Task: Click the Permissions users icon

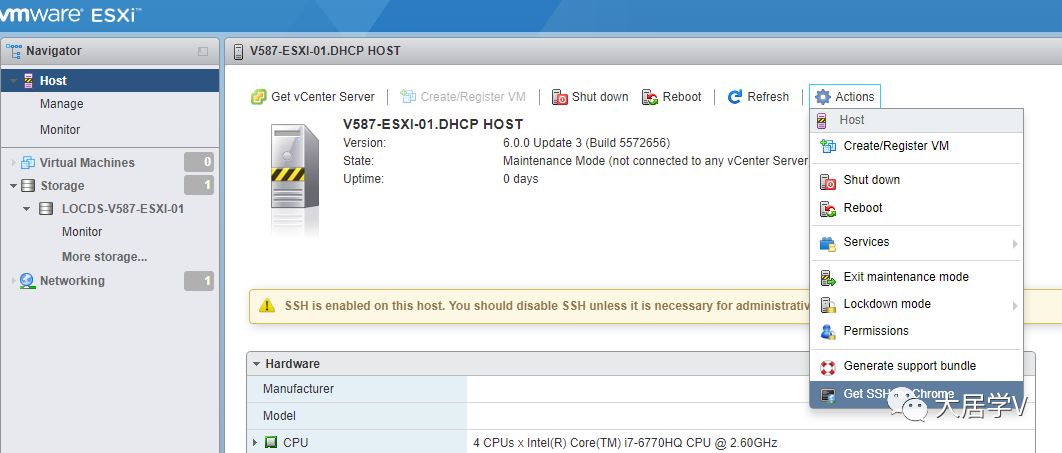Action: pyautogui.click(x=828, y=332)
